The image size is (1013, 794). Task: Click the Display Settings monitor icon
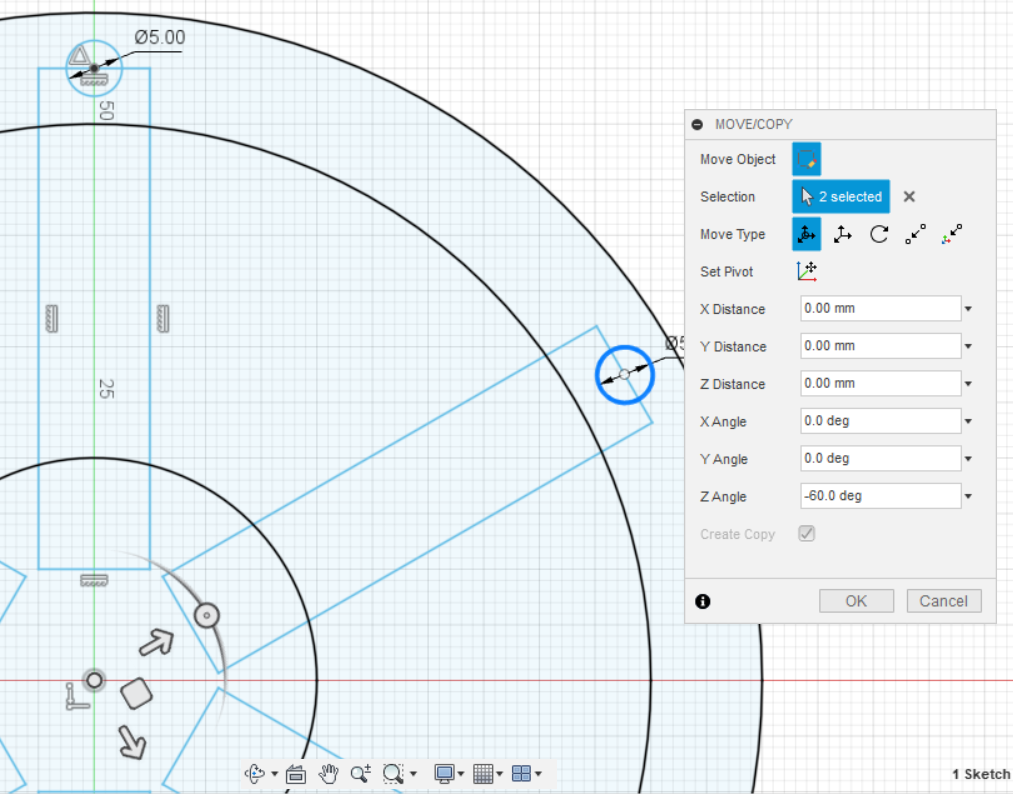pos(444,773)
